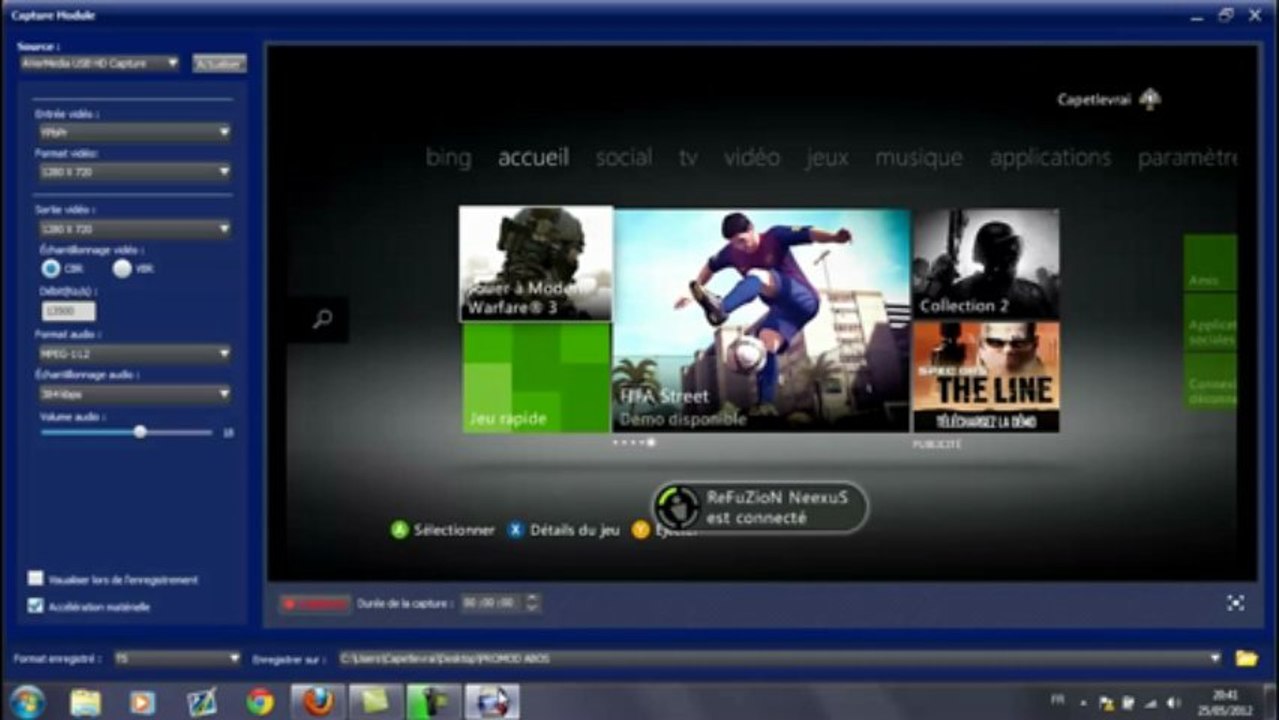The image size is (1279, 720).
Task: Click the Capetlevrai avatar icon
Action: [x=1150, y=99]
